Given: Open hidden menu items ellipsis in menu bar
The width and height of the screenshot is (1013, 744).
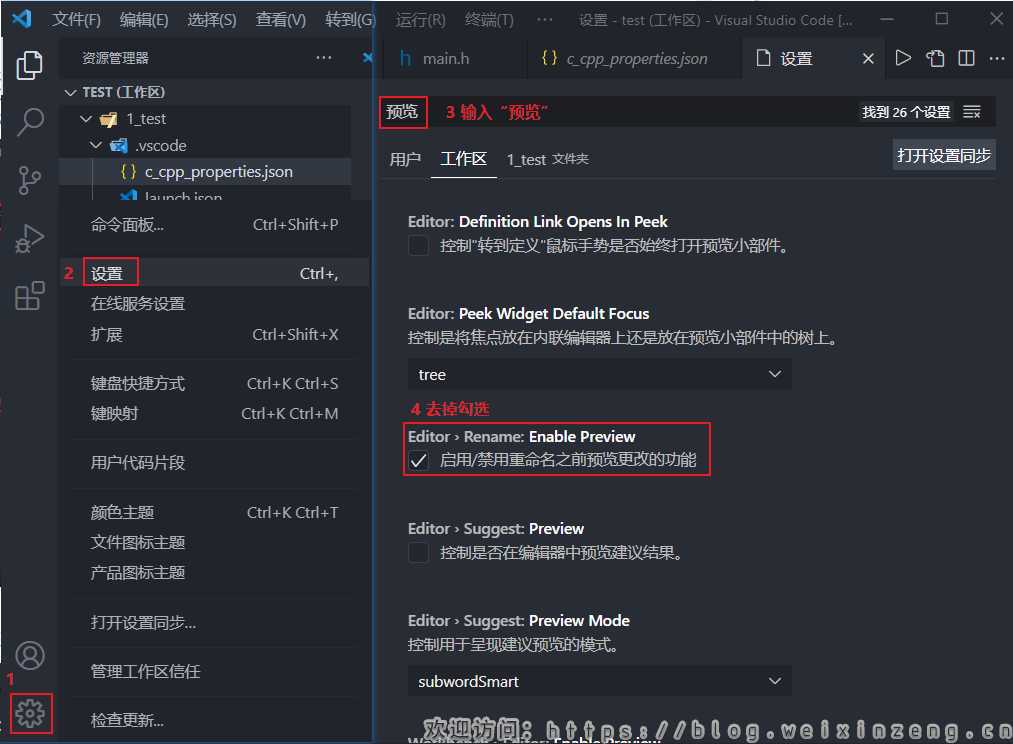Looking at the screenshot, I should coord(545,19).
